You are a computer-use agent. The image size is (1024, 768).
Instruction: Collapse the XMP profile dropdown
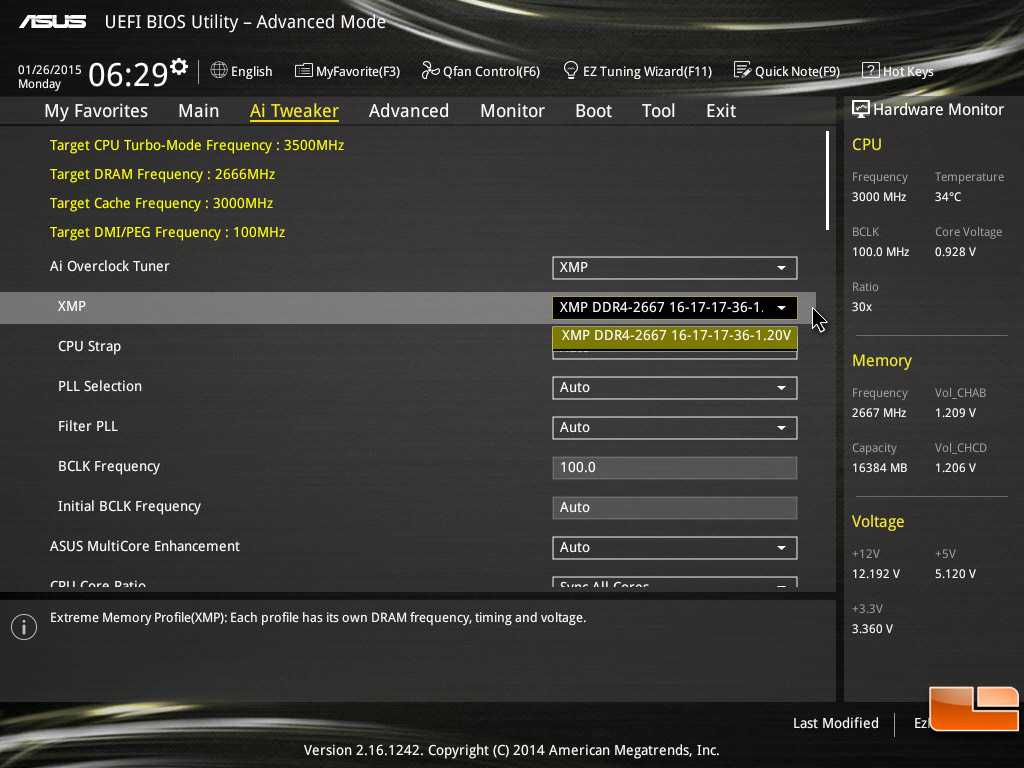pos(675,308)
